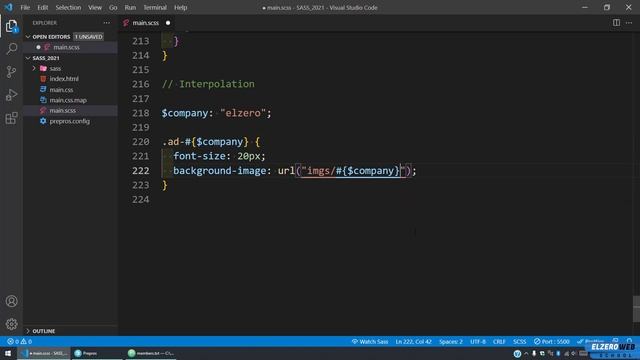Click the Windows Start button
Image resolution: width=640 pixels, height=360 pixels.
8,353
